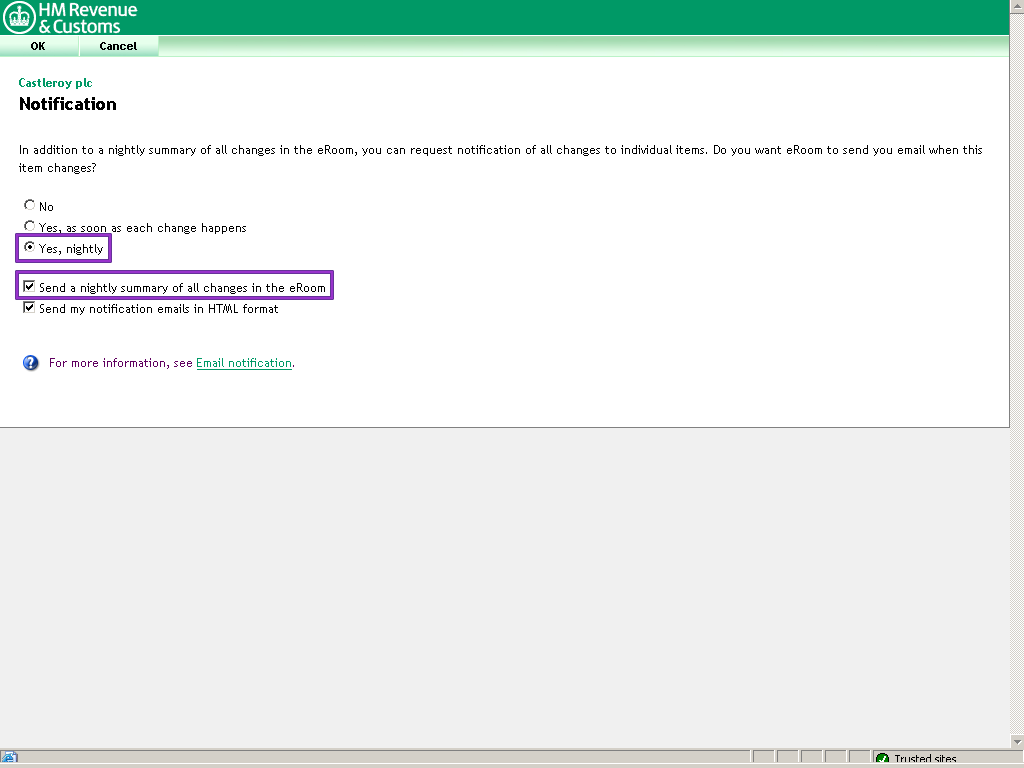Open the Email notification help link
The width and height of the screenshot is (1024, 768).
click(244, 363)
